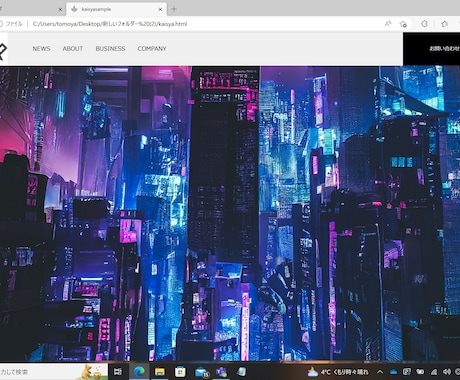Viewport: 460px width, 380px height.
Task: Click the Read aloud icon in the address bar
Action: pyautogui.click(x=388, y=24)
